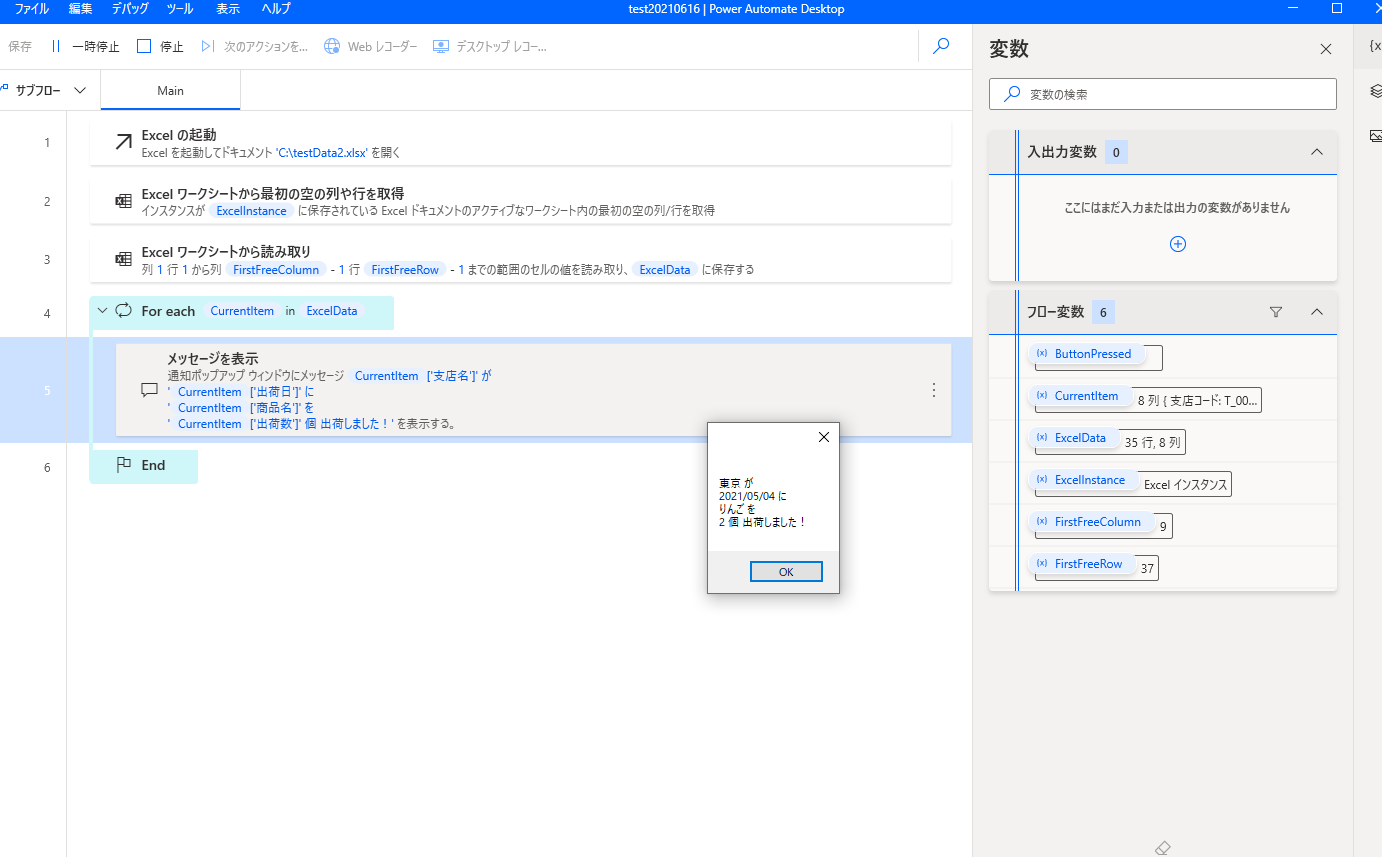Screen dimensions: 1382x857
Task: Click the pause (一時停止) icon
Action: click(x=56, y=46)
